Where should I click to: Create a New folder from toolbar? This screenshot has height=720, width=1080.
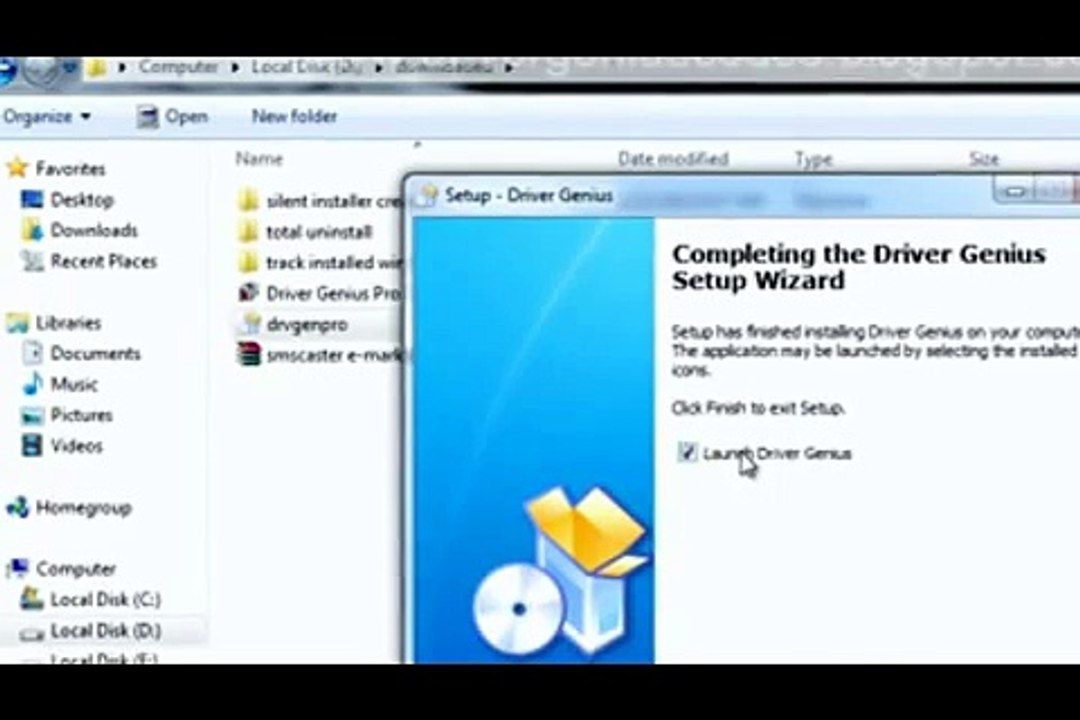tap(294, 116)
